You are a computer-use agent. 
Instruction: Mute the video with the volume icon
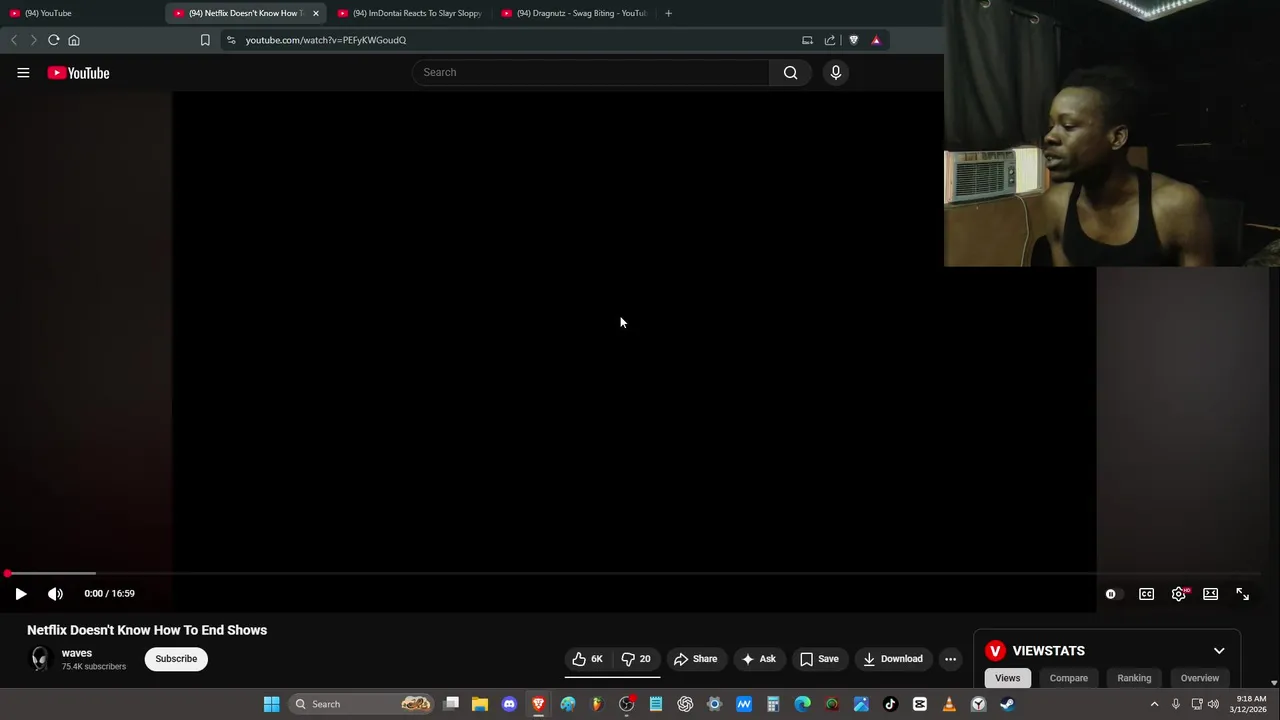click(55, 594)
